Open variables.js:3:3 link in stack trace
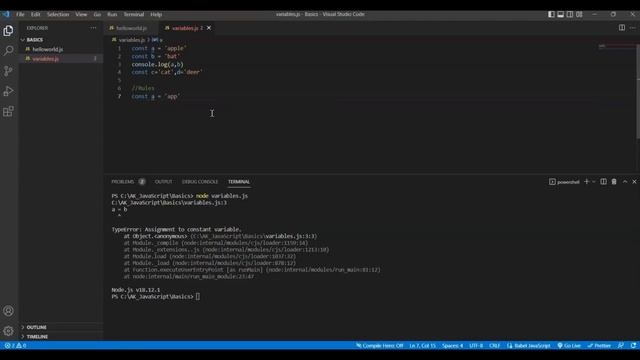This screenshot has width=640, height=360. (x=290, y=236)
